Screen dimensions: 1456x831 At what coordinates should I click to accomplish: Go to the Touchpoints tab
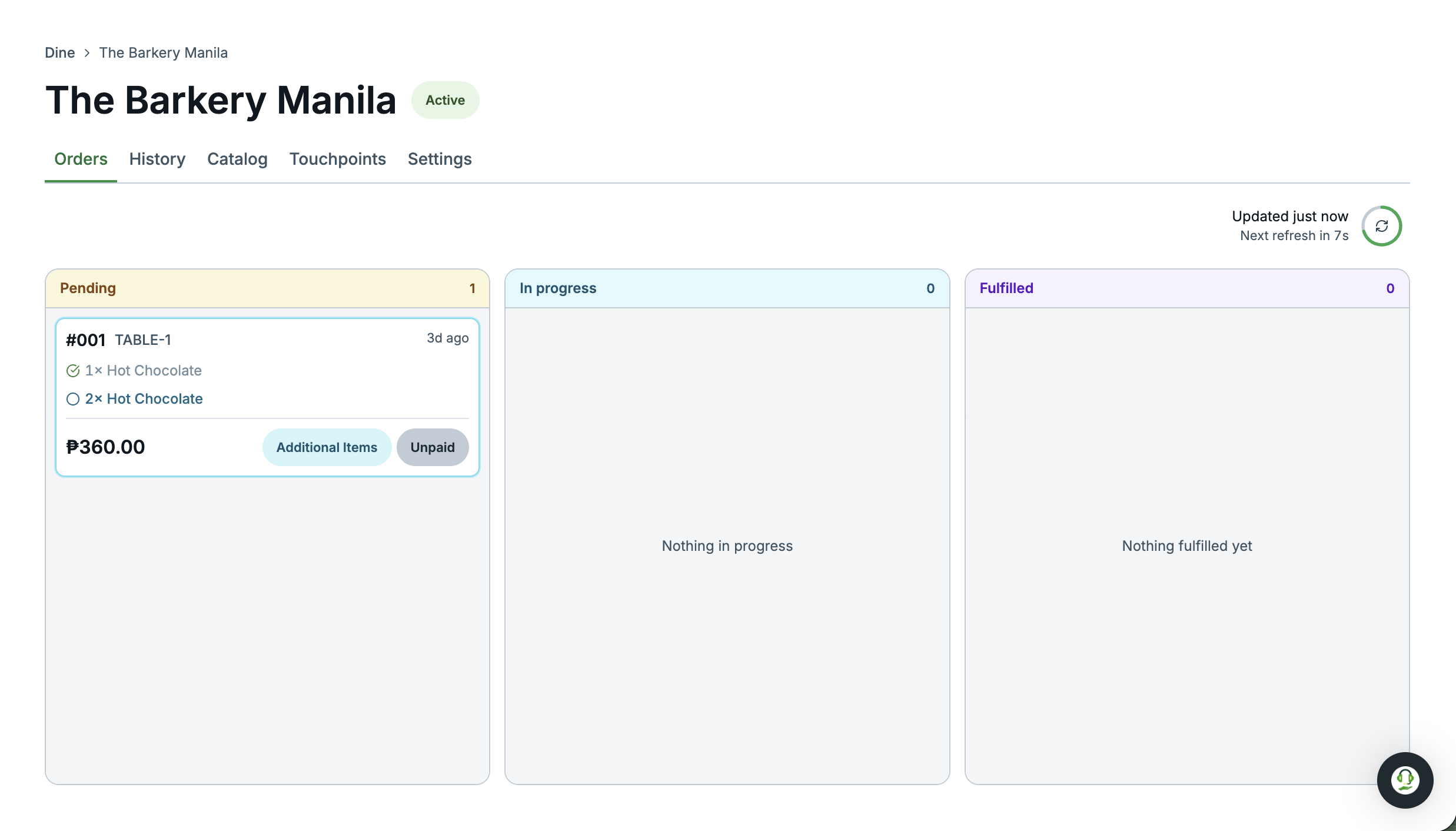(337, 159)
